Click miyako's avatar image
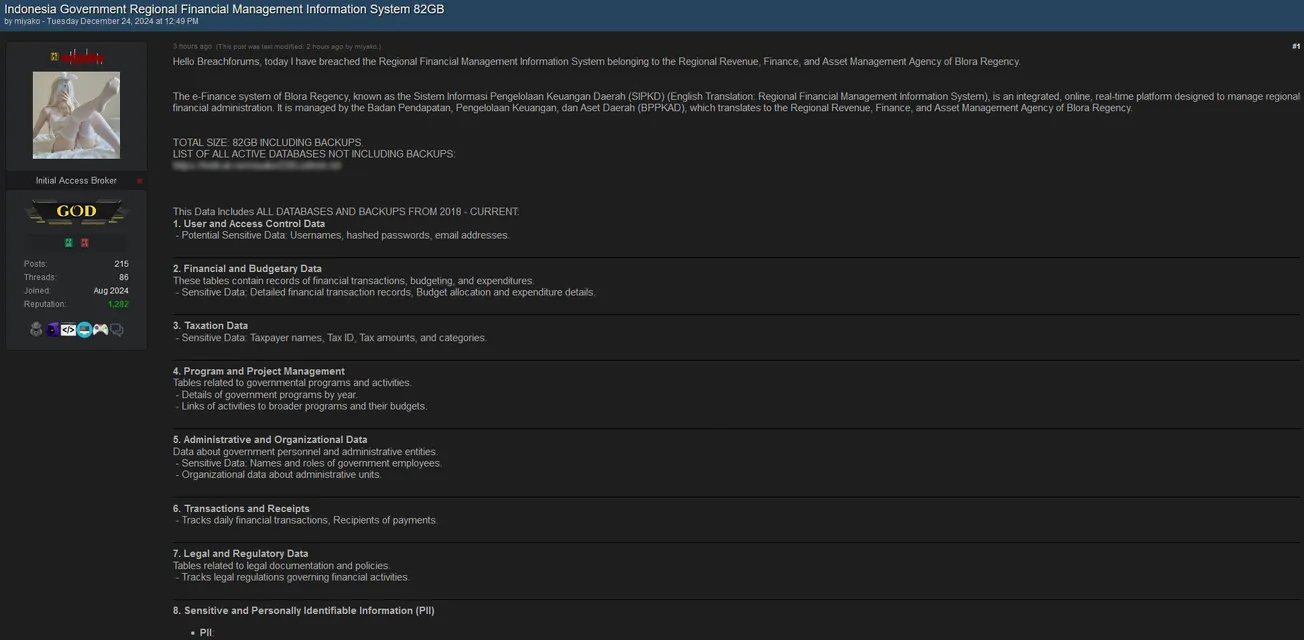Viewport: 1304px width, 640px height. coord(77,114)
